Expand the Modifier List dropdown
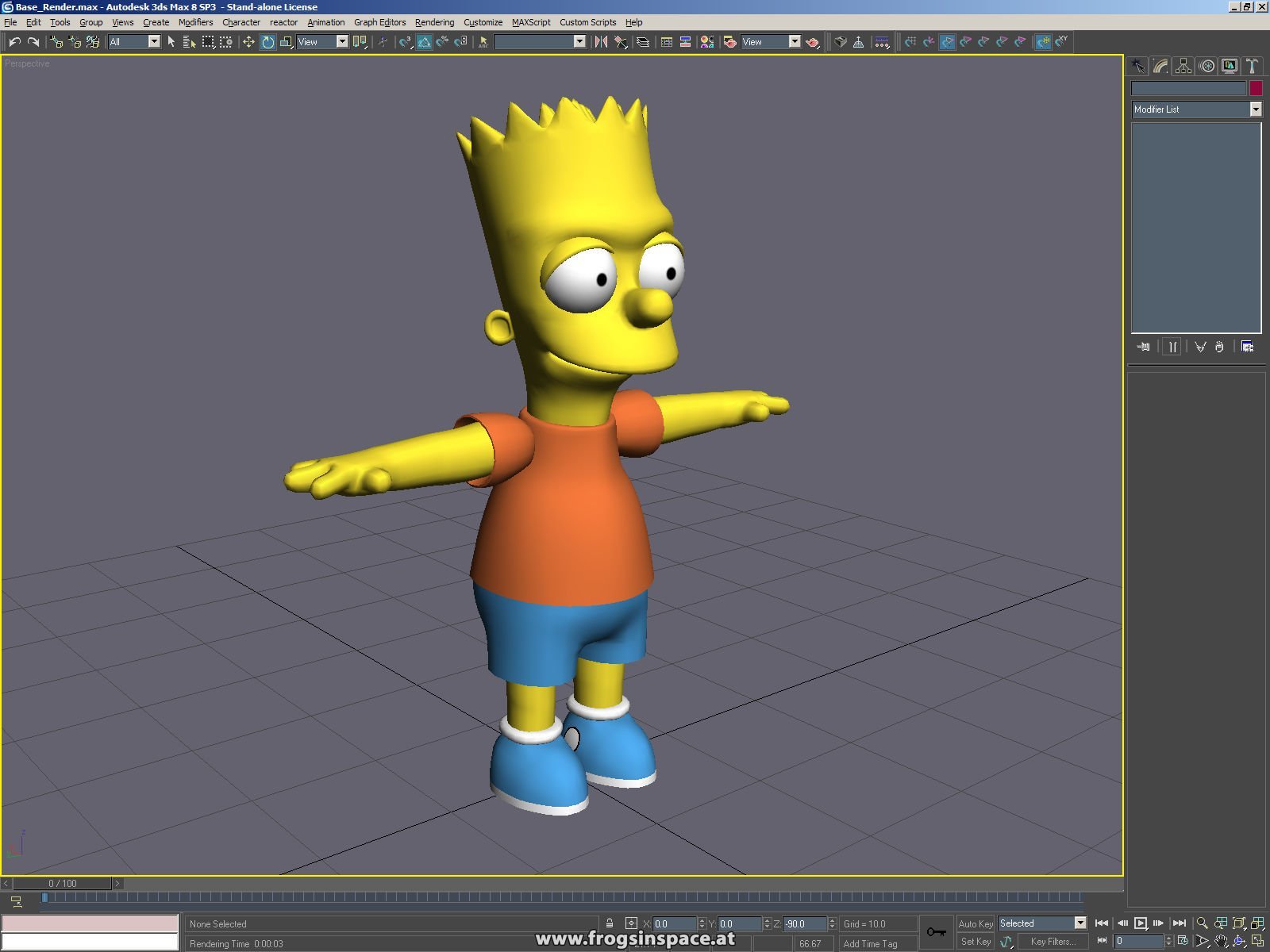 [x=1196, y=109]
